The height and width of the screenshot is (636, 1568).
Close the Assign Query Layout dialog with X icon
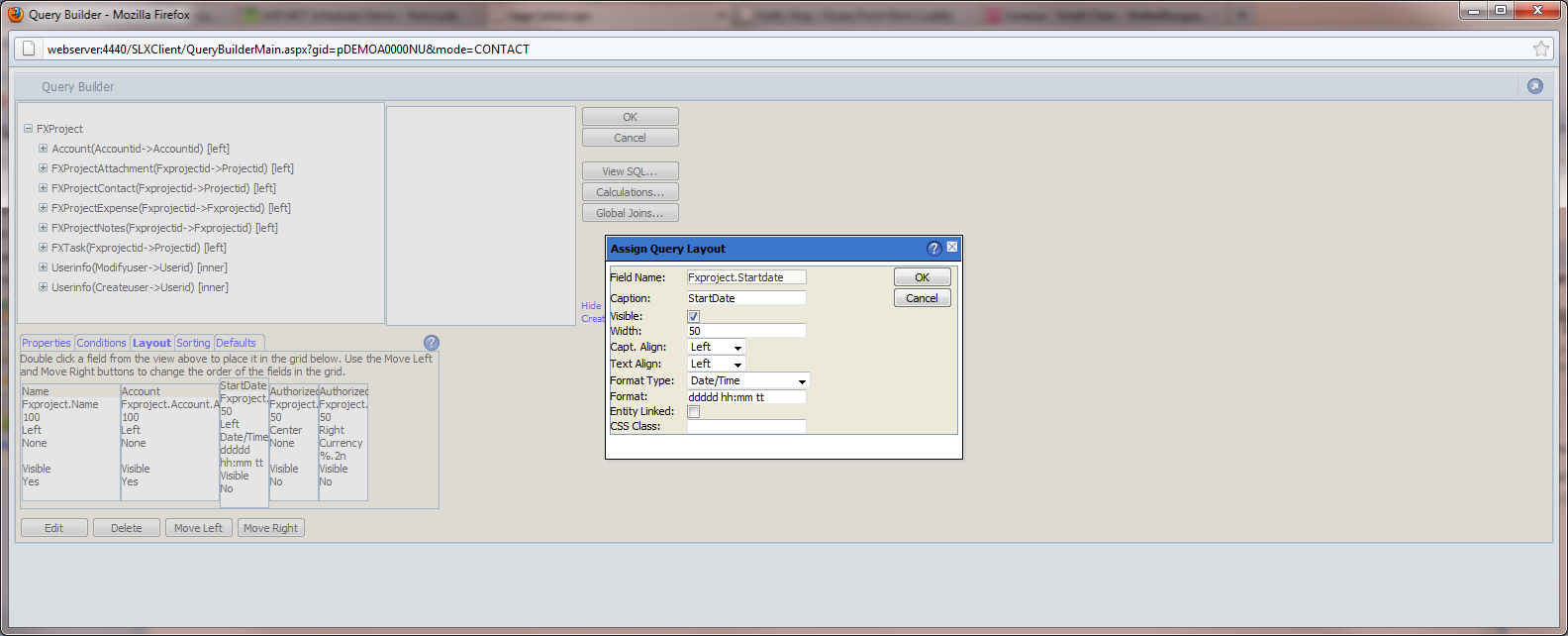(x=952, y=248)
